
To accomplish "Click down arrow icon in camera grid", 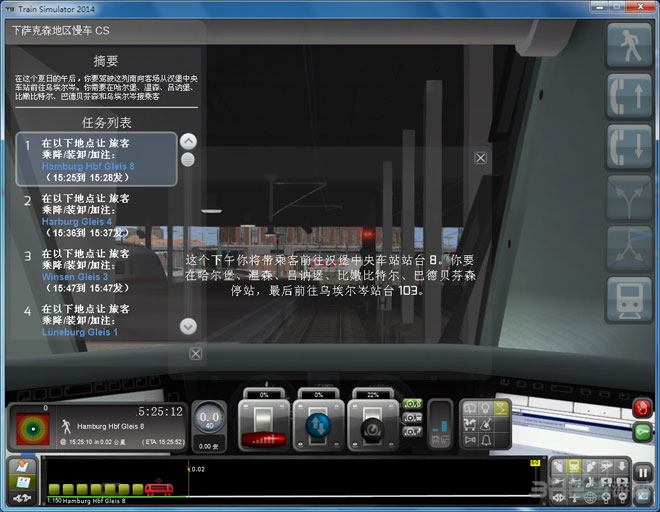I will [x=622, y=466].
